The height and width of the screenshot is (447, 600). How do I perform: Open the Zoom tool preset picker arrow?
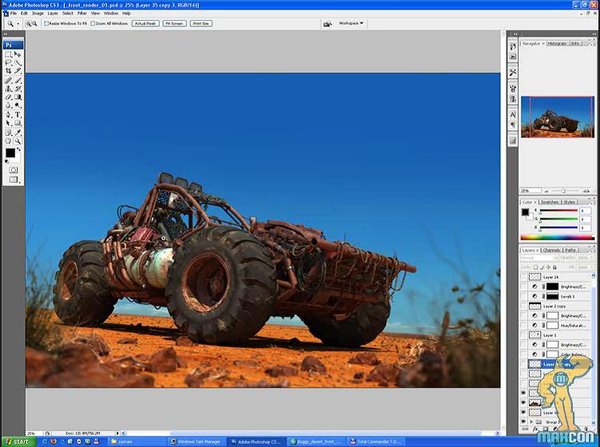click(18, 24)
